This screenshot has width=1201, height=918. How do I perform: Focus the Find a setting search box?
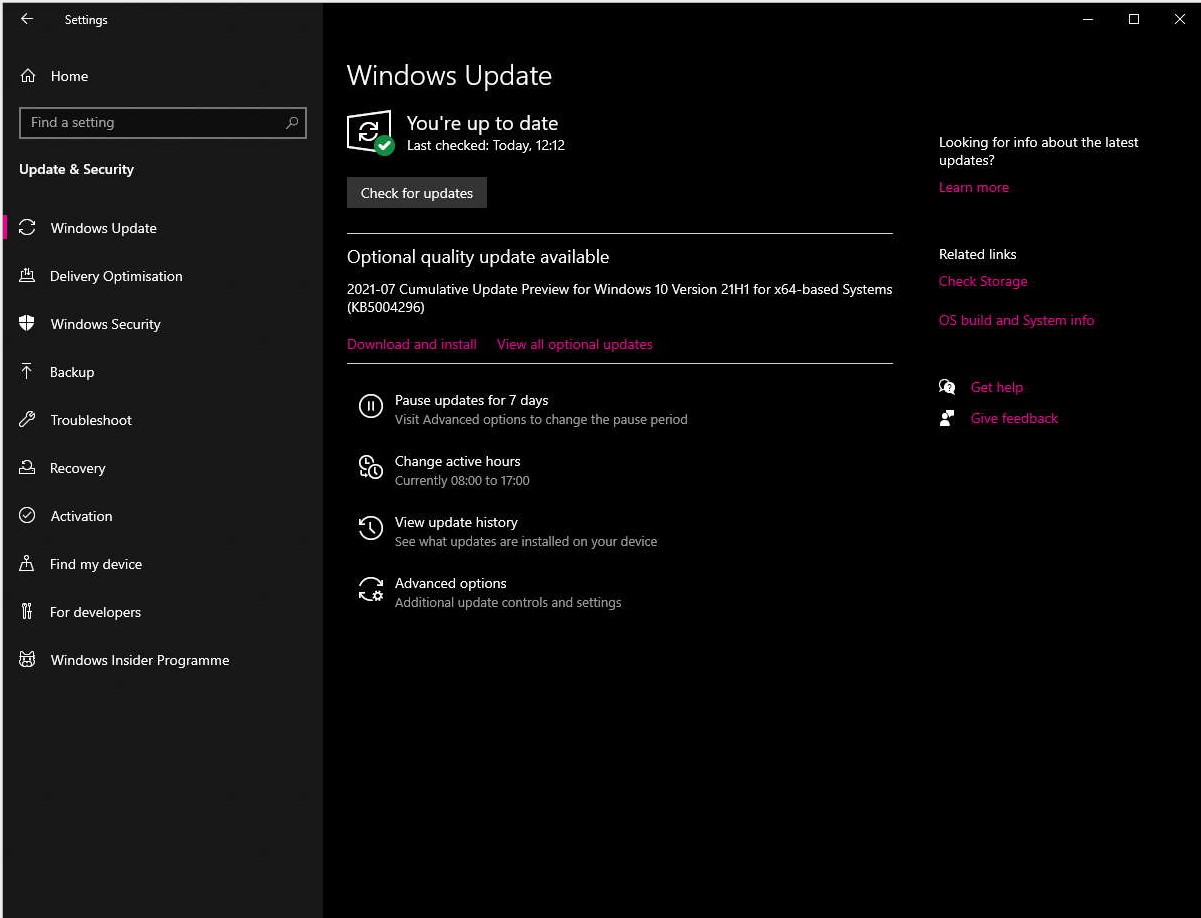coord(150,123)
